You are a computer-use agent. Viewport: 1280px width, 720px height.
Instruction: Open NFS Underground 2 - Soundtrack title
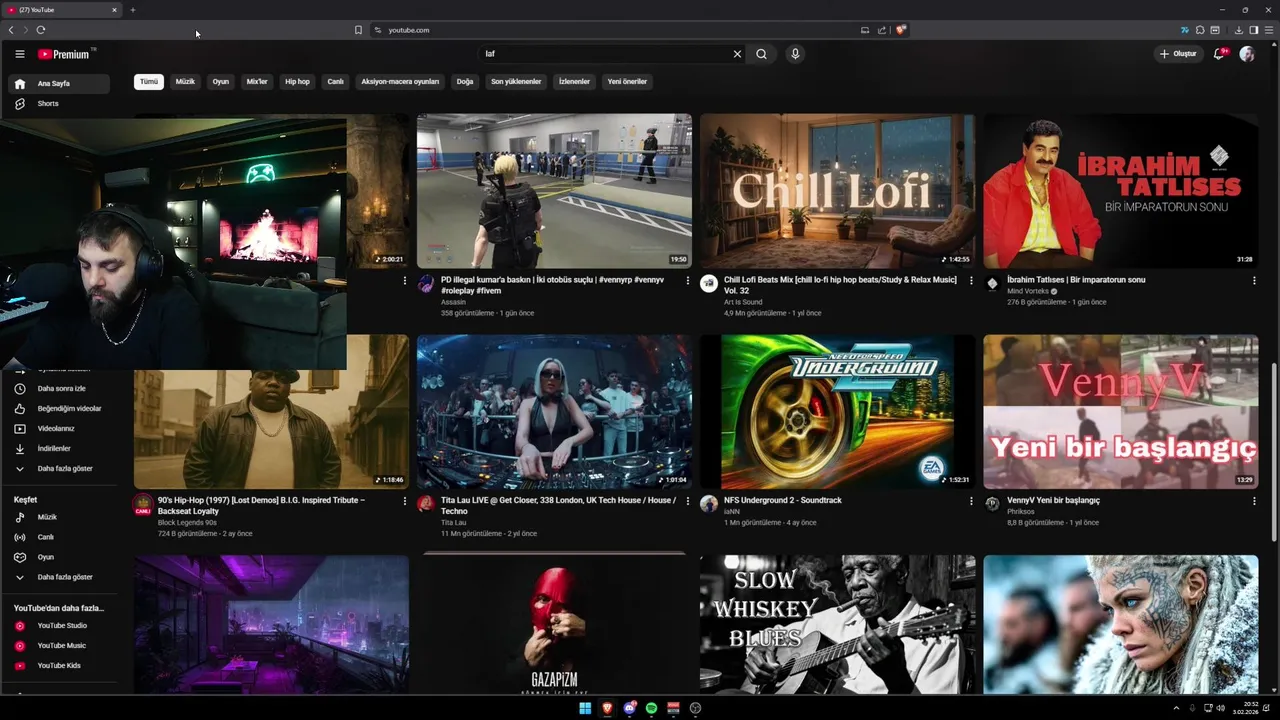point(783,500)
